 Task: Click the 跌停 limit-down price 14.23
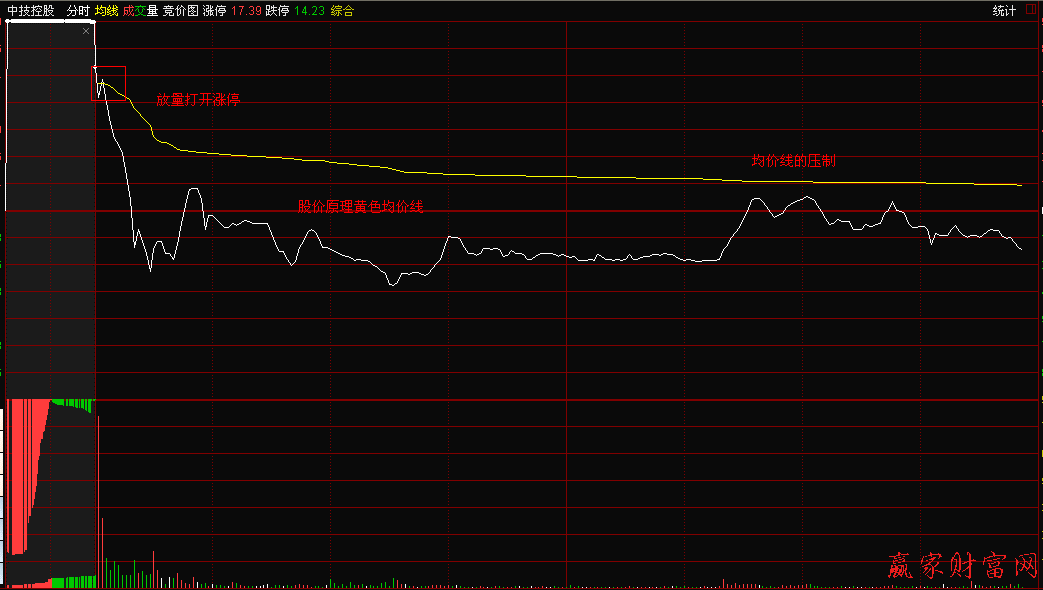309,11
